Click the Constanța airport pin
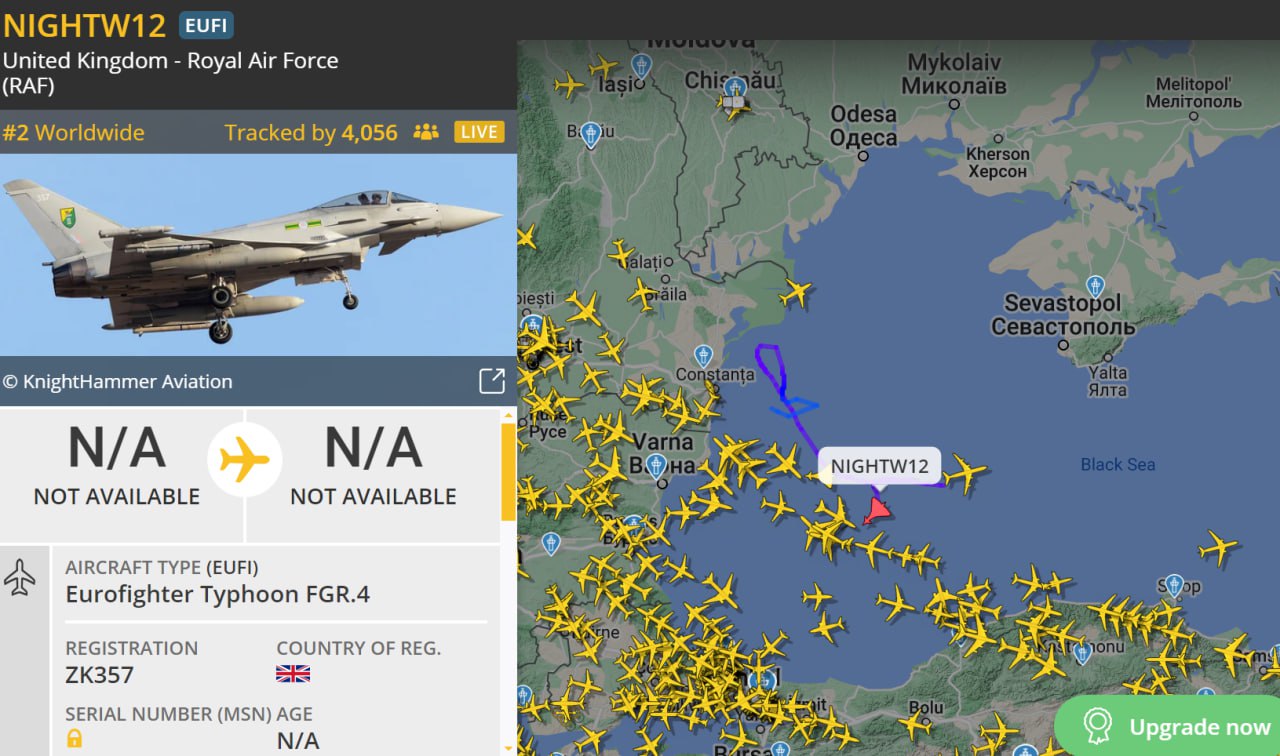Image resolution: width=1280 pixels, height=756 pixels. point(704,355)
